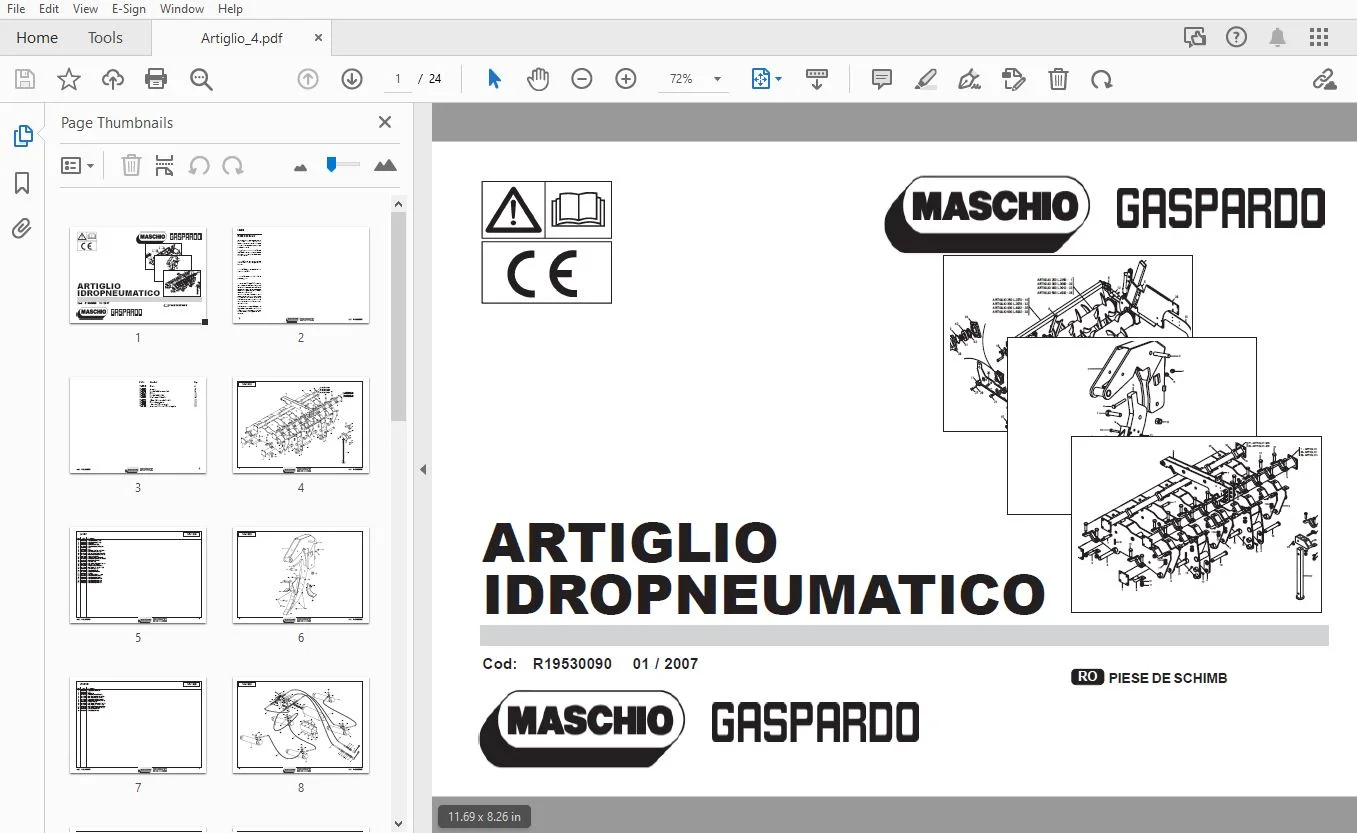The height and width of the screenshot is (833, 1357).
Task: Click the print pages icon in thumbnails panel
Action: point(165,166)
